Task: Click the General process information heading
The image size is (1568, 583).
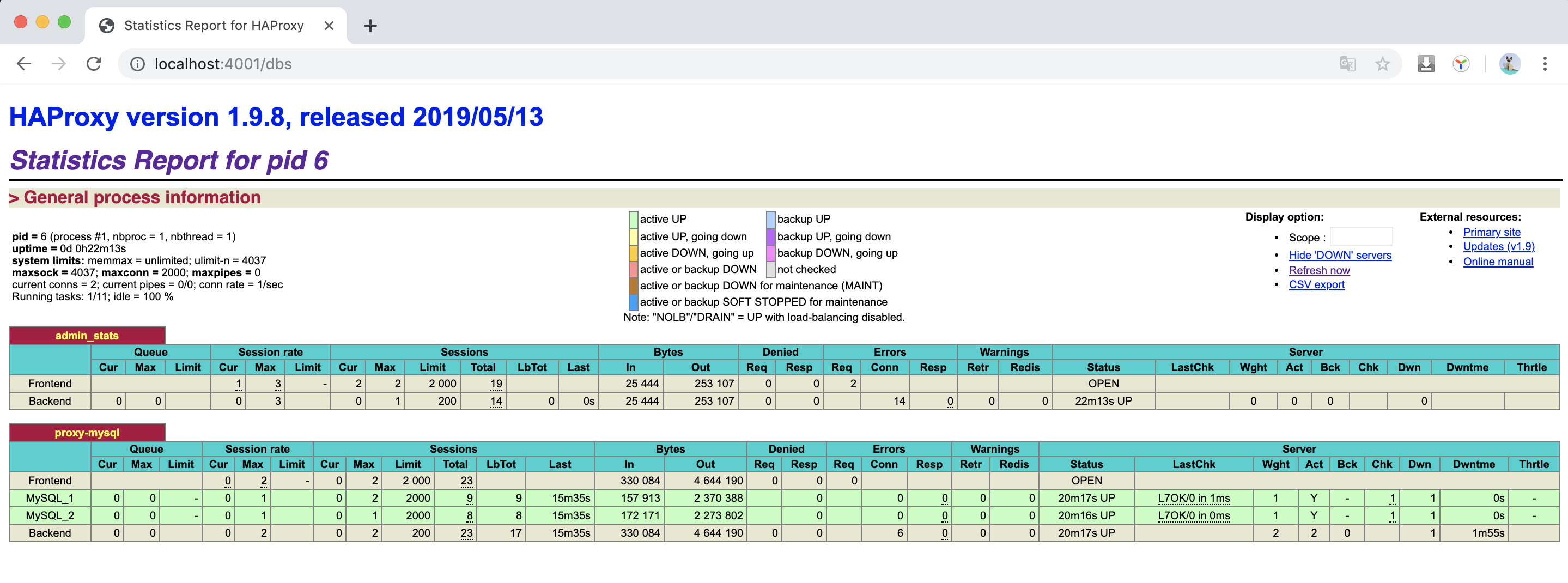Action: [x=135, y=197]
